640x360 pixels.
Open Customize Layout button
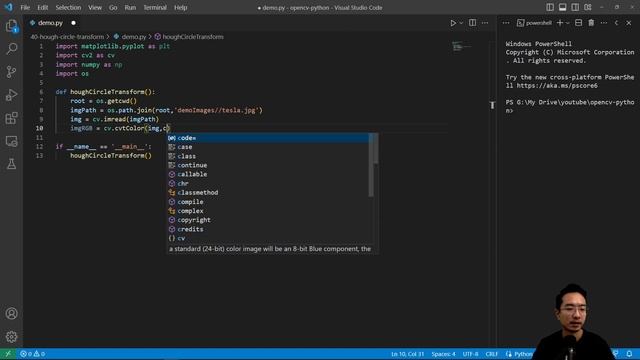click(x=588, y=7)
